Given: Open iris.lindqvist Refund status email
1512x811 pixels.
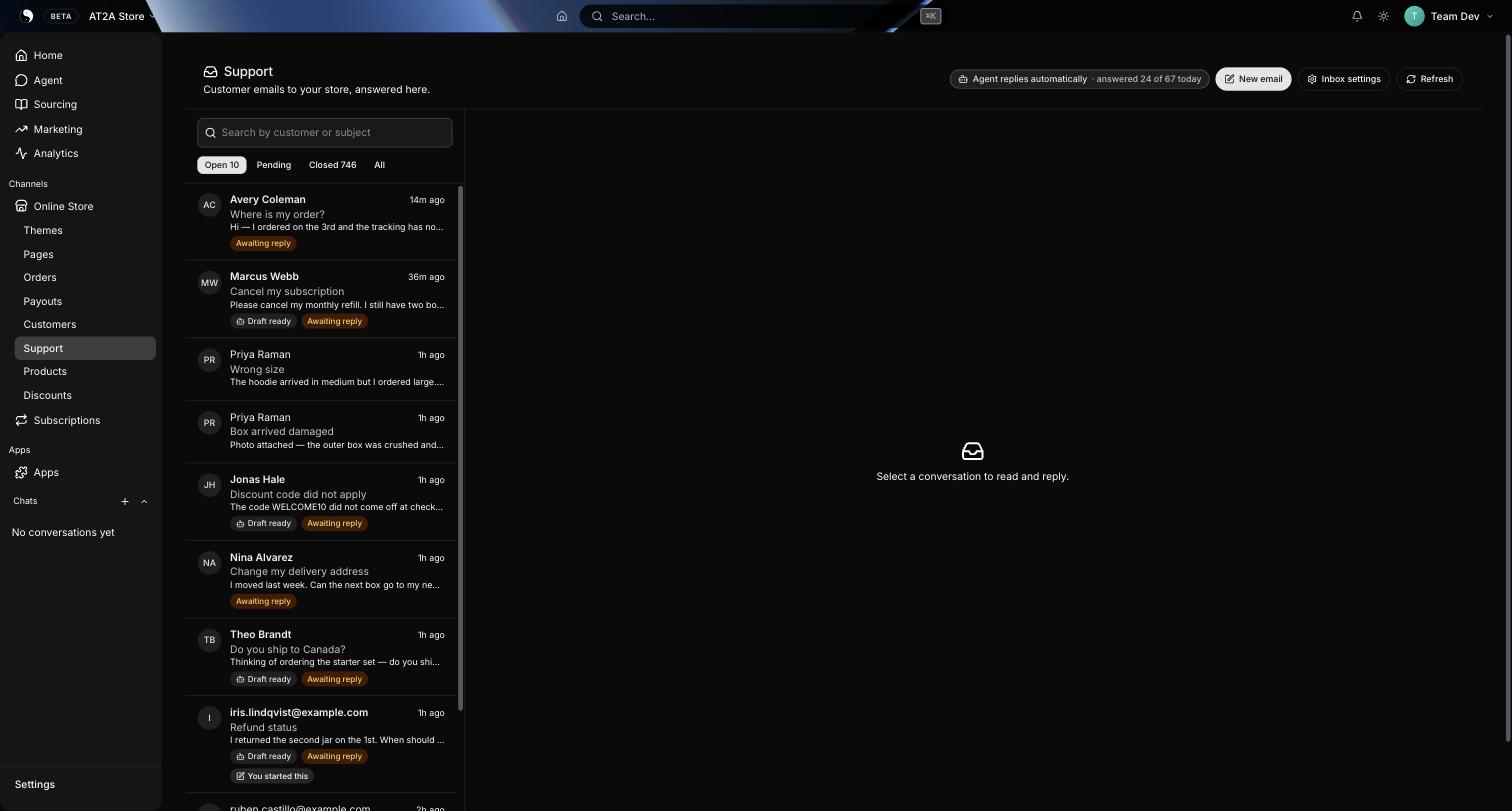Looking at the screenshot, I should (321, 745).
